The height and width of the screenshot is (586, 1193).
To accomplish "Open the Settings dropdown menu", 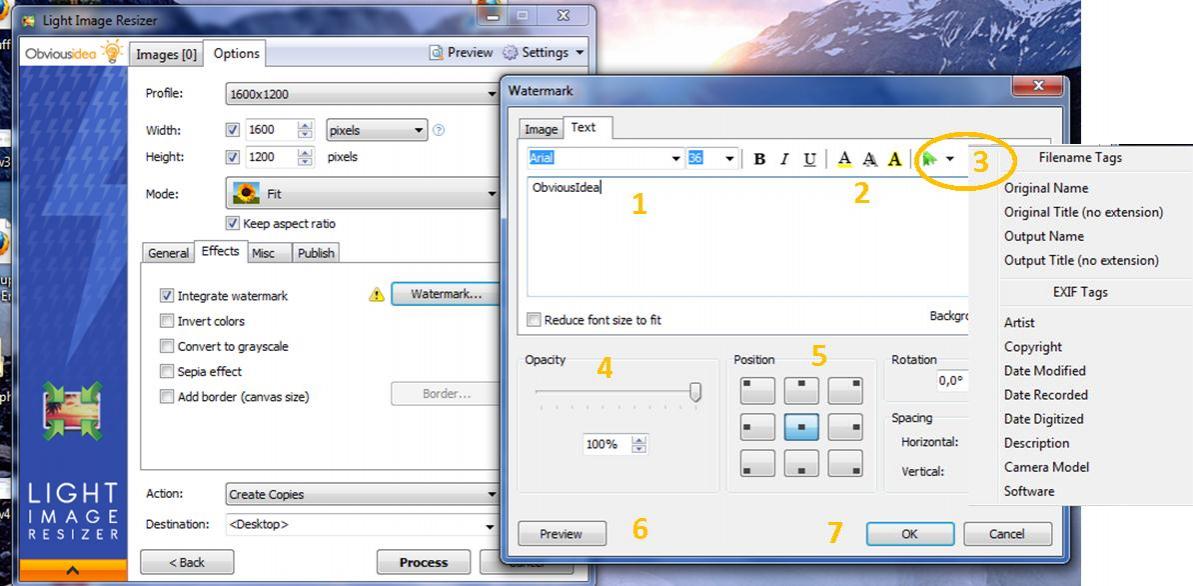I will coord(579,53).
